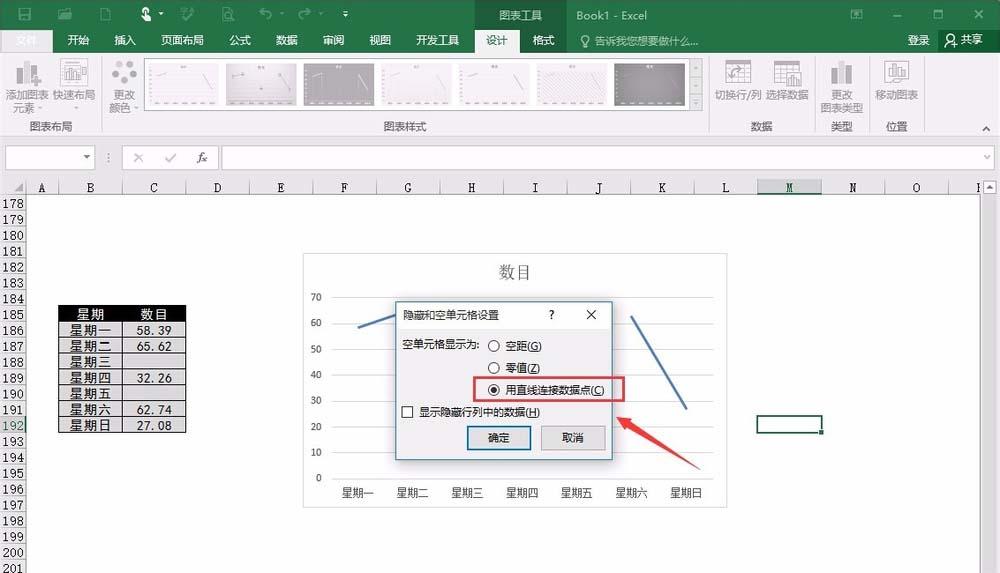Click the OK (确定) button
This screenshot has height=573, width=1000.
[499, 438]
